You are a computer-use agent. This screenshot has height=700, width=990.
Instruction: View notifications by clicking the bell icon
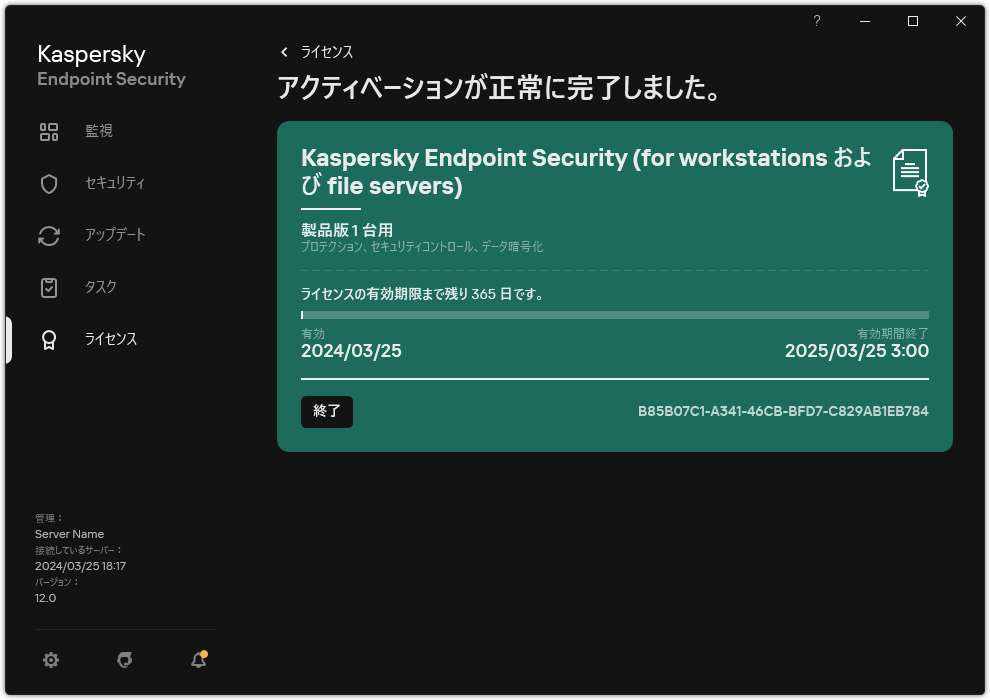[x=197, y=660]
